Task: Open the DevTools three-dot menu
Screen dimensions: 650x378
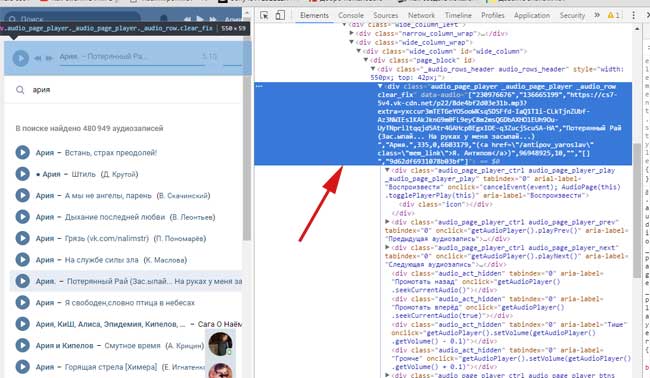Action: (633, 15)
